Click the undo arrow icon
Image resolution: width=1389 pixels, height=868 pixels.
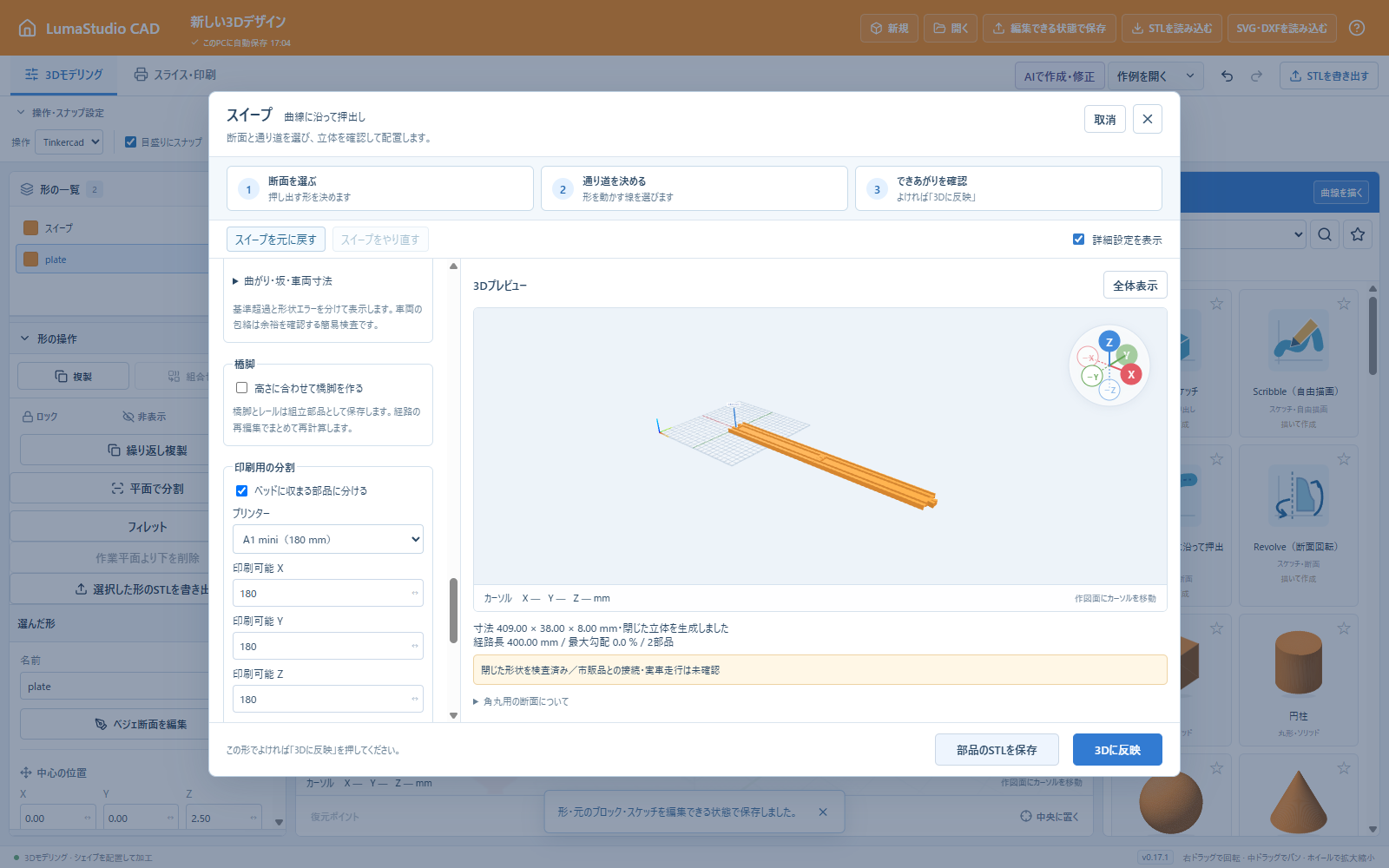(1227, 76)
